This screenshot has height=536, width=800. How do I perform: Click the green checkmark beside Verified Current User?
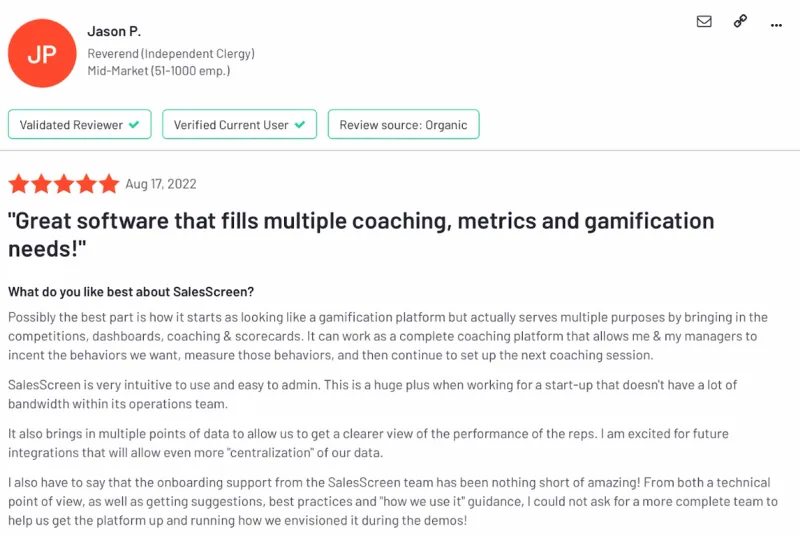(300, 124)
